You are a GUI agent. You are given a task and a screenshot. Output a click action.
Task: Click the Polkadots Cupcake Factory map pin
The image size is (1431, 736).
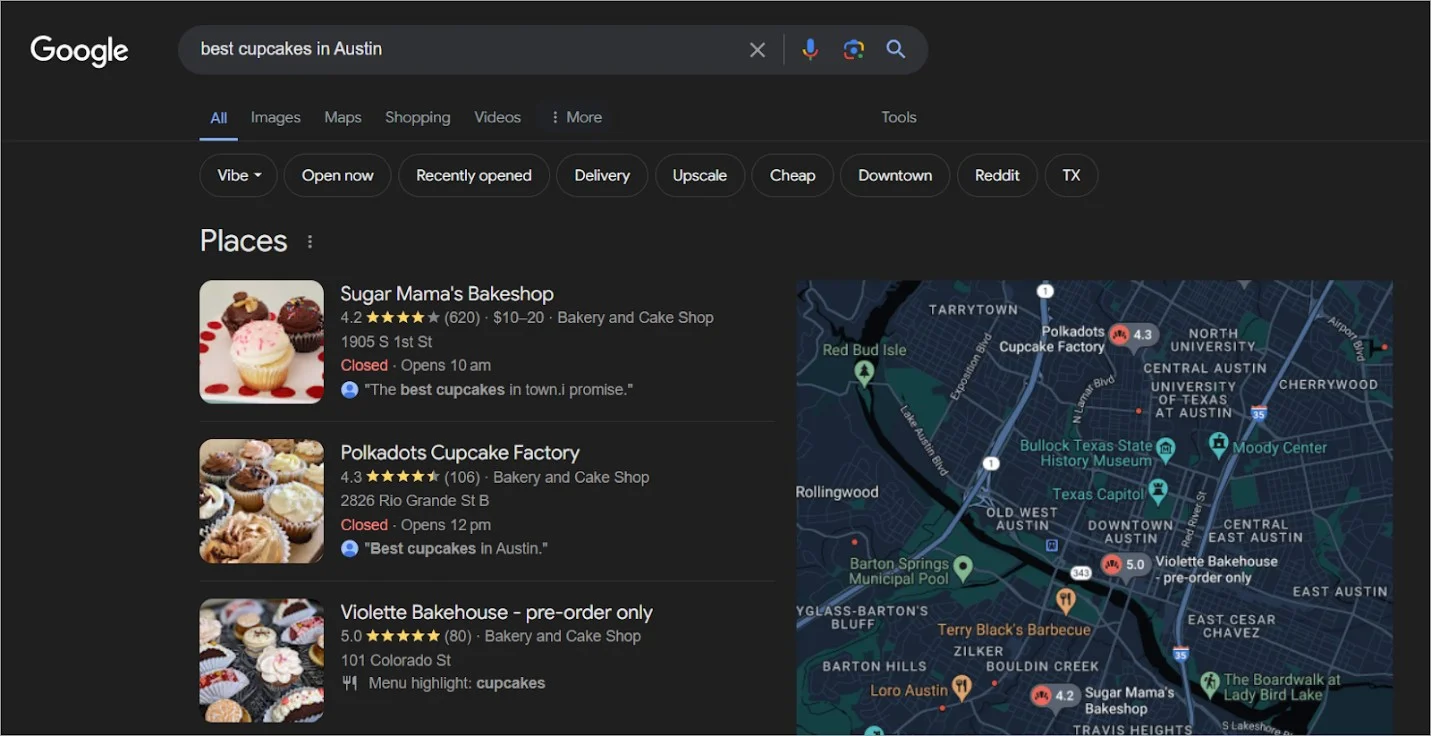pos(1131,336)
